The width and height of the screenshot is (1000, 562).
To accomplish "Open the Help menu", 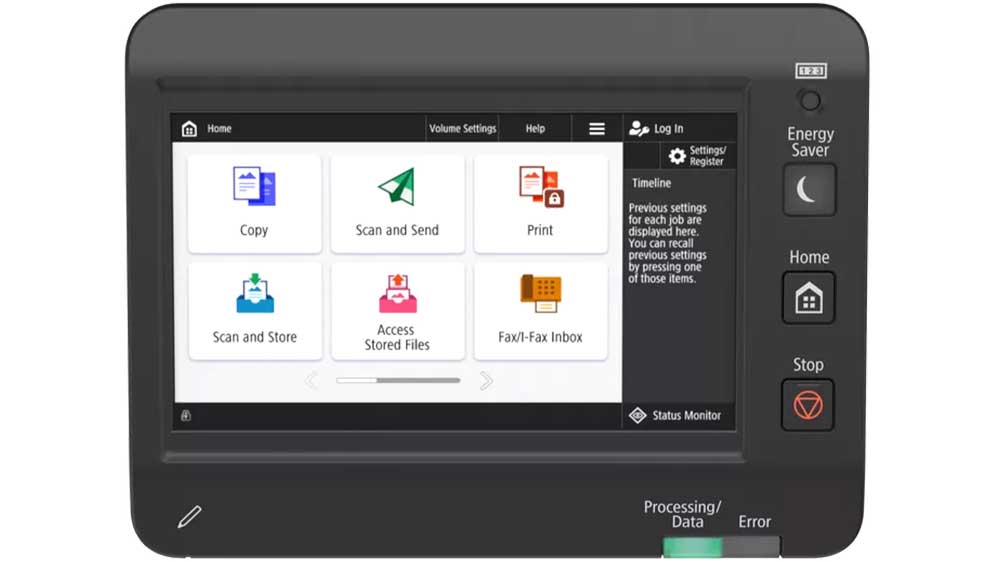I will pyautogui.click(x=535, y=129).
